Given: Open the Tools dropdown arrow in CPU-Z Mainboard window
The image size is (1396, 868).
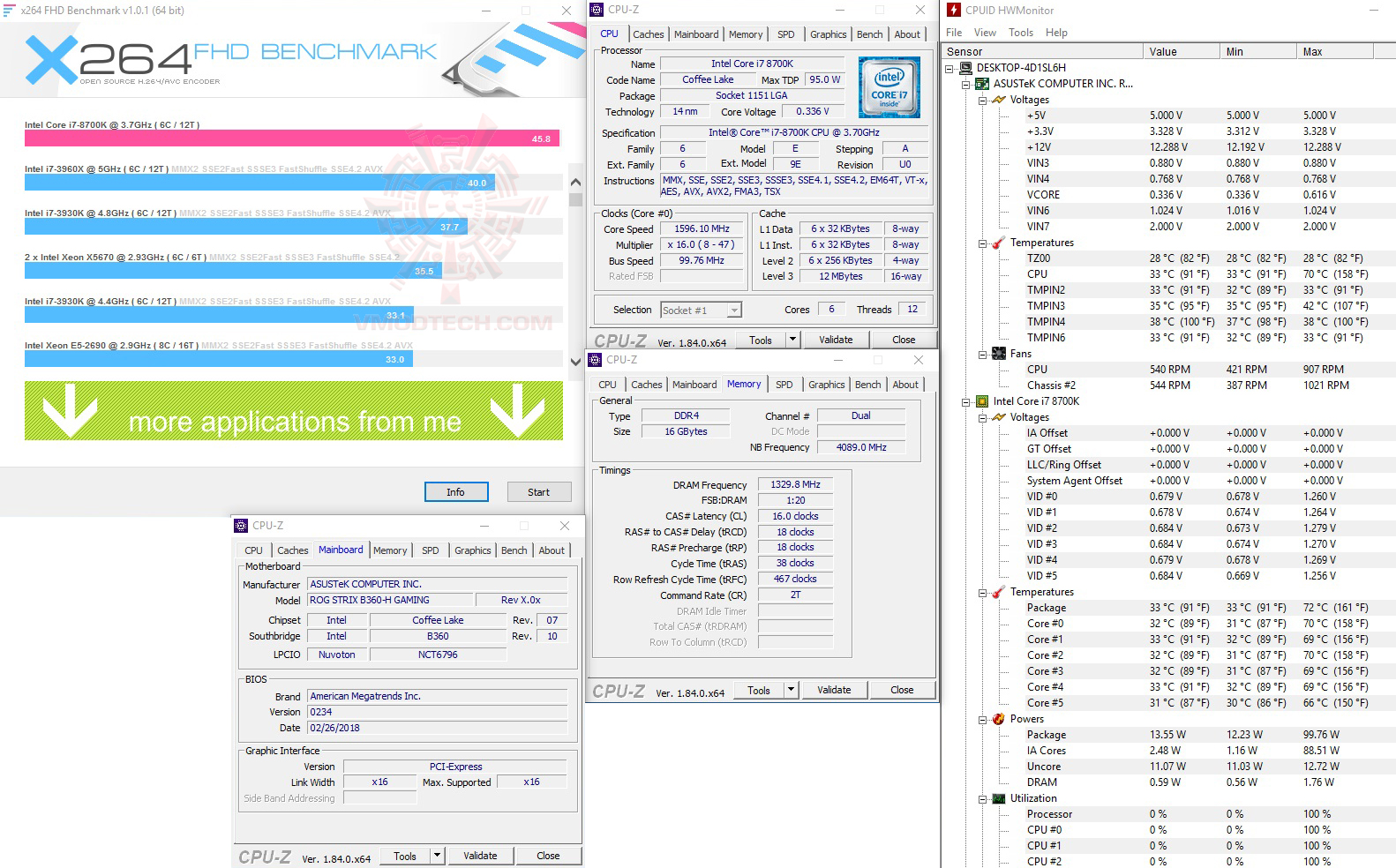Looking at the screenshot, I should pyautogui.click(x=436, y=856).
